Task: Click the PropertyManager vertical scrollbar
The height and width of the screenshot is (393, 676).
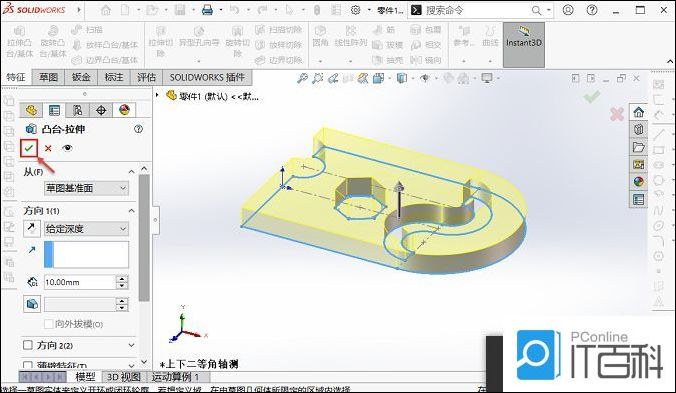Action: (144, 238)
